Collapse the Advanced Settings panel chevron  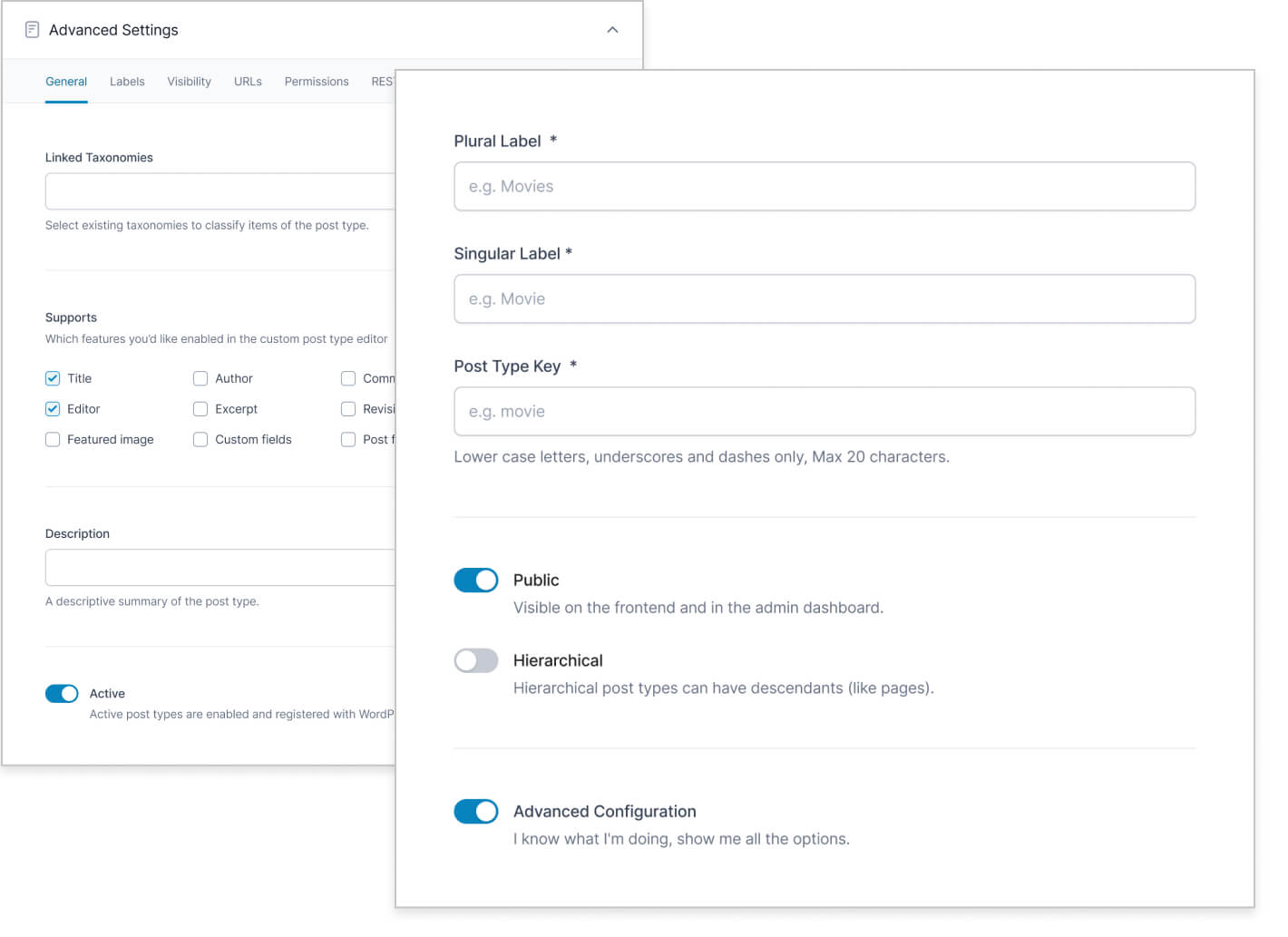612,30
